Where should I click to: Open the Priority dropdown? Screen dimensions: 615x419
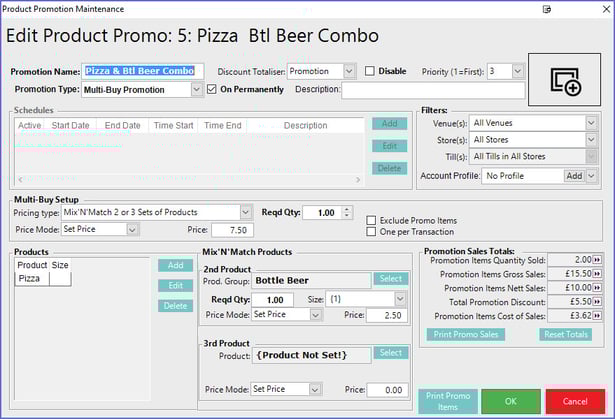pos(517,71)
